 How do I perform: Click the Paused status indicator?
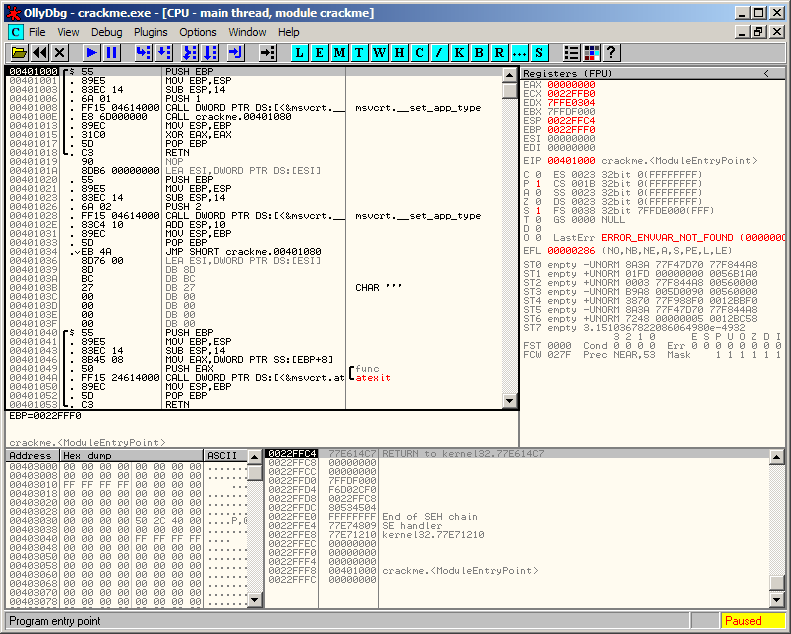(752, 621)
